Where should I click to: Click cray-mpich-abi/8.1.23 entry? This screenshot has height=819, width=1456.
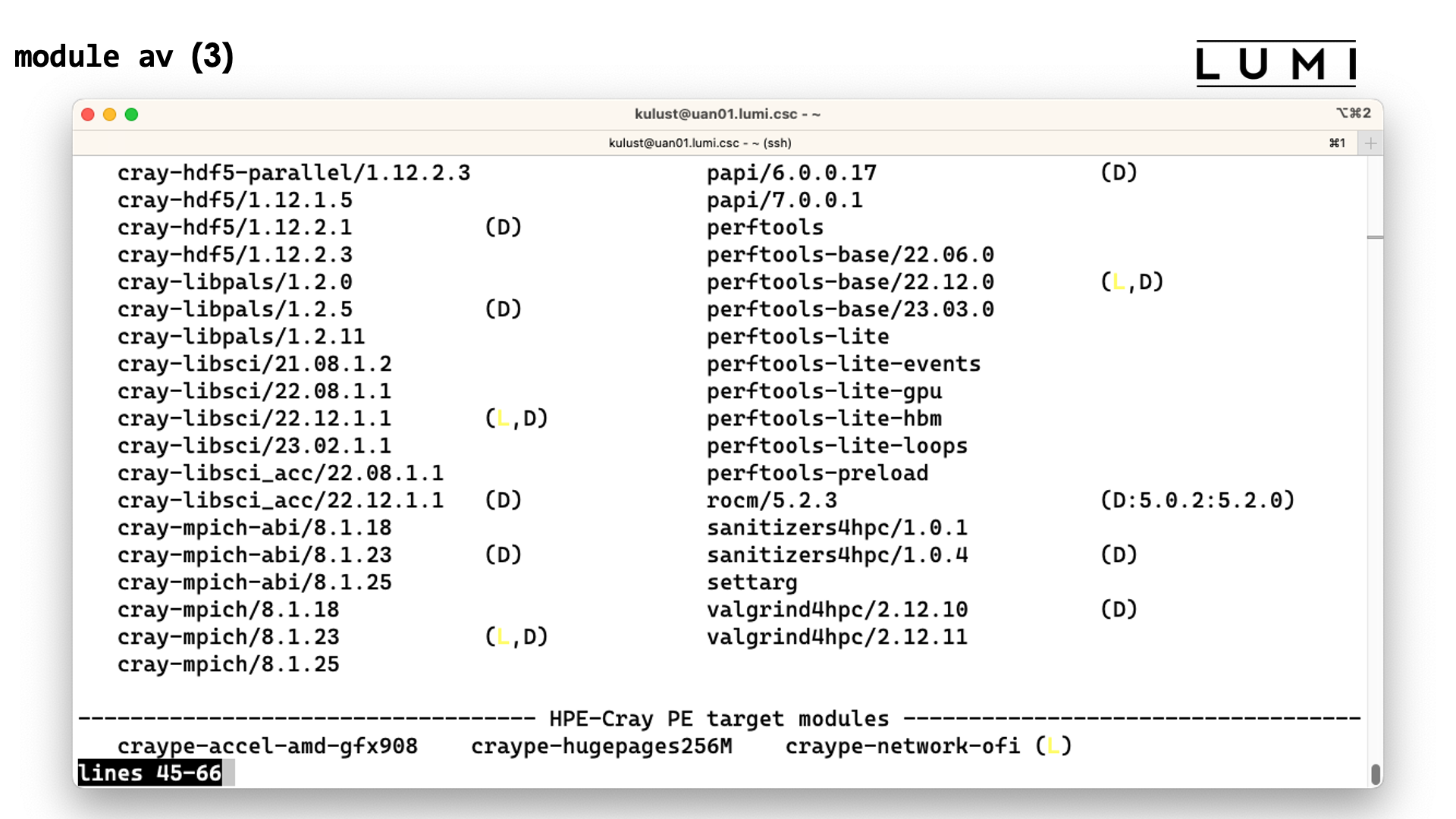point(255,555)
